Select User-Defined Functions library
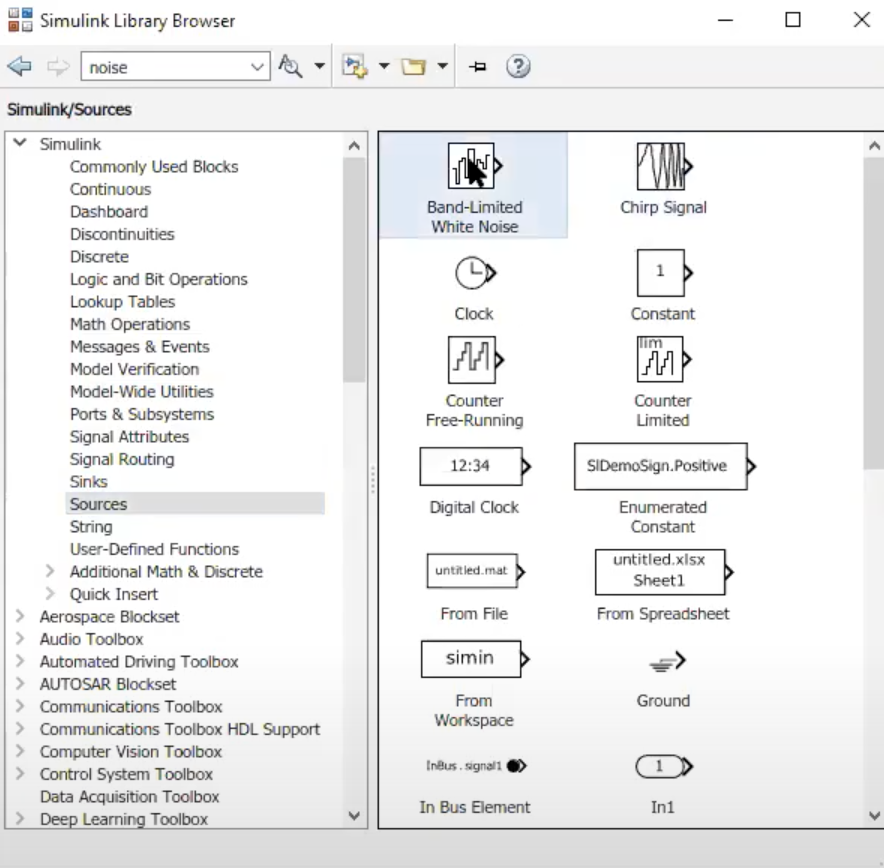Screen dimensions: 884x868 pos(154,549)
